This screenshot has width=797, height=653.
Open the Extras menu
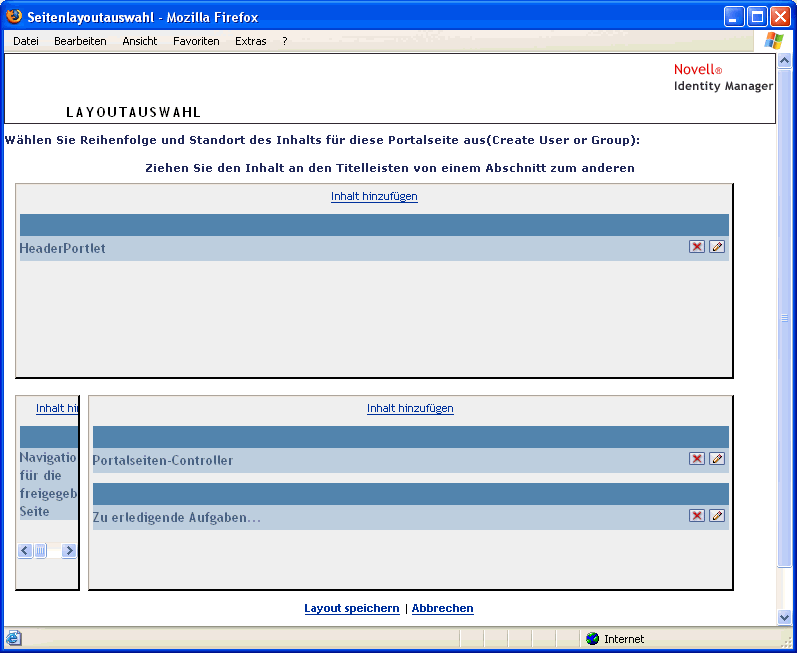click(251, 41)
